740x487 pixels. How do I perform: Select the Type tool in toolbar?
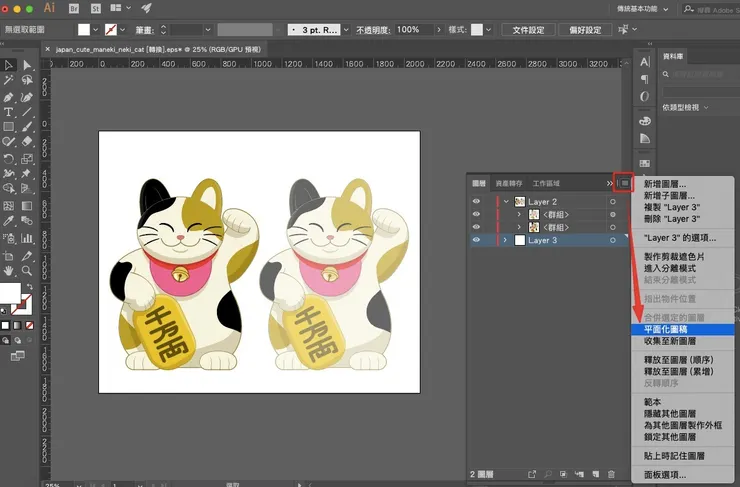8,112
